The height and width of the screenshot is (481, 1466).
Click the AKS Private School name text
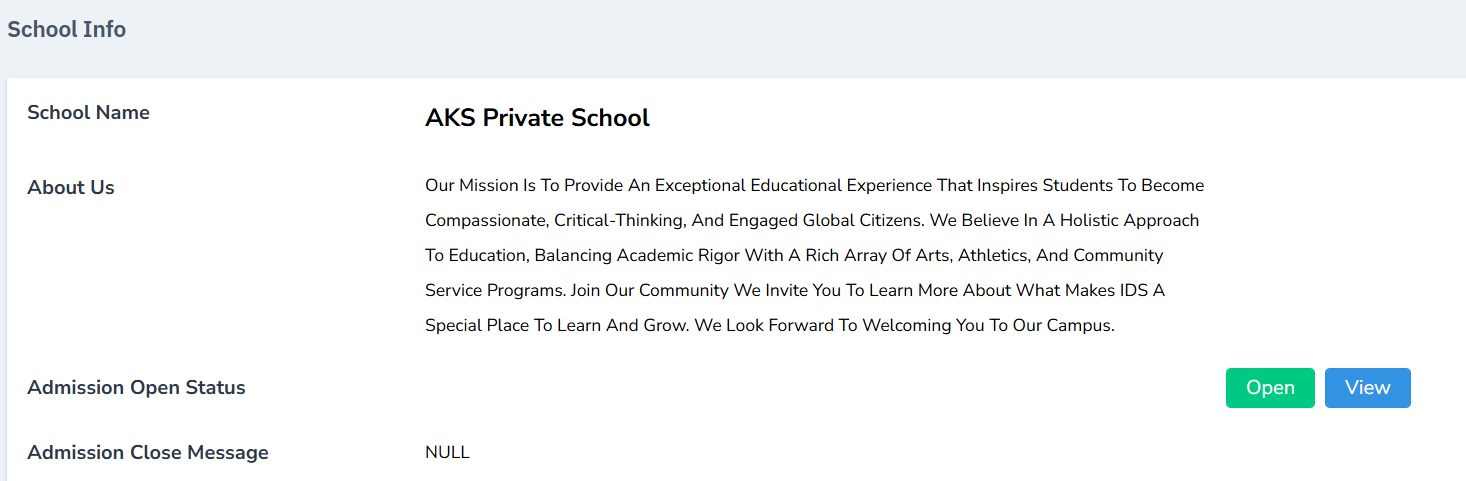(537, 118)
